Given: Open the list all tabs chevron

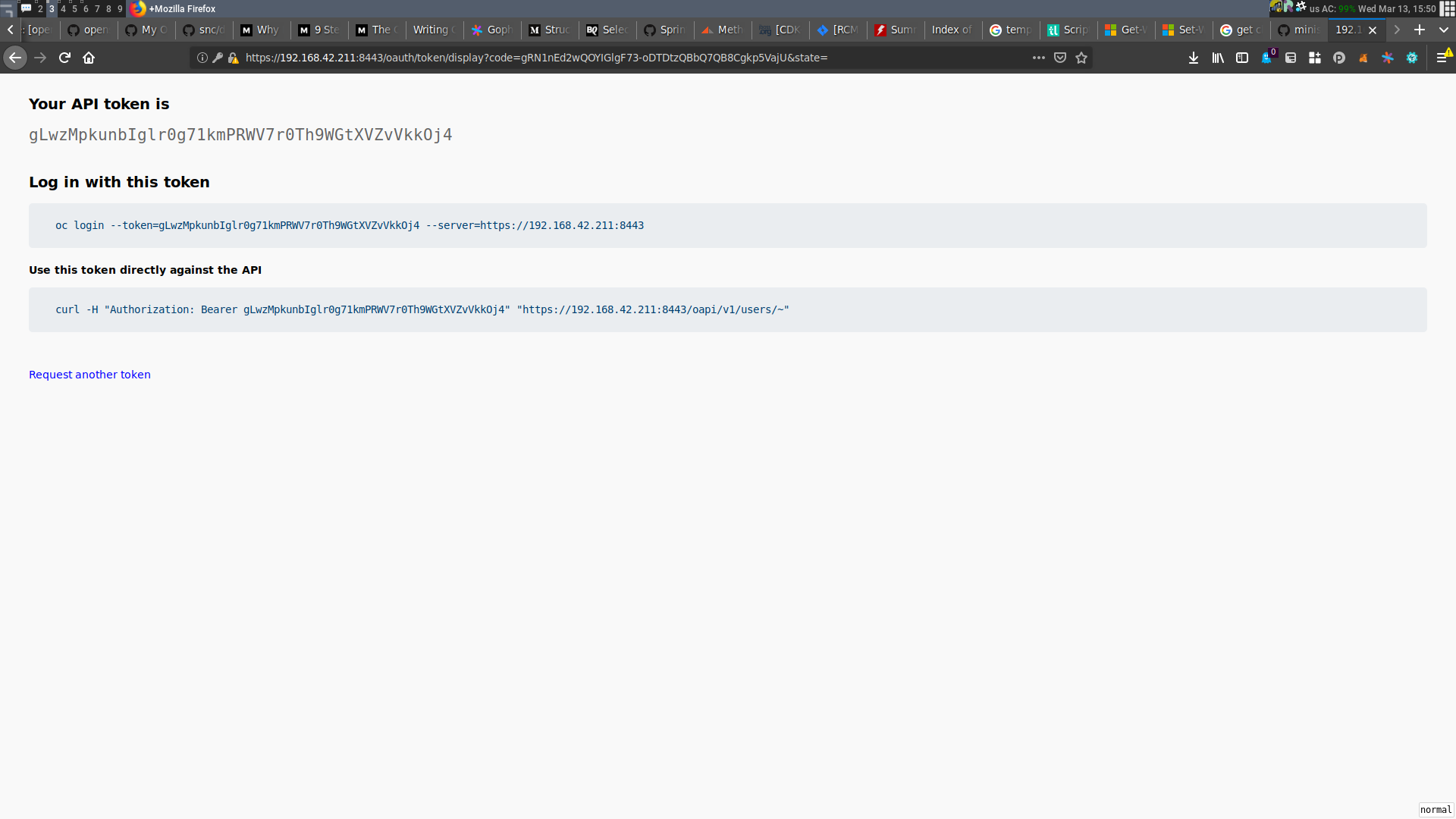Looking at the screenshot, I should 1445,30.
